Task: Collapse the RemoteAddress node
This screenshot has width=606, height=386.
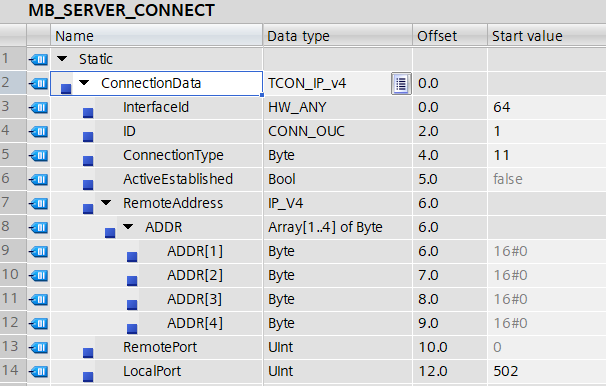Action: point(106,202)
